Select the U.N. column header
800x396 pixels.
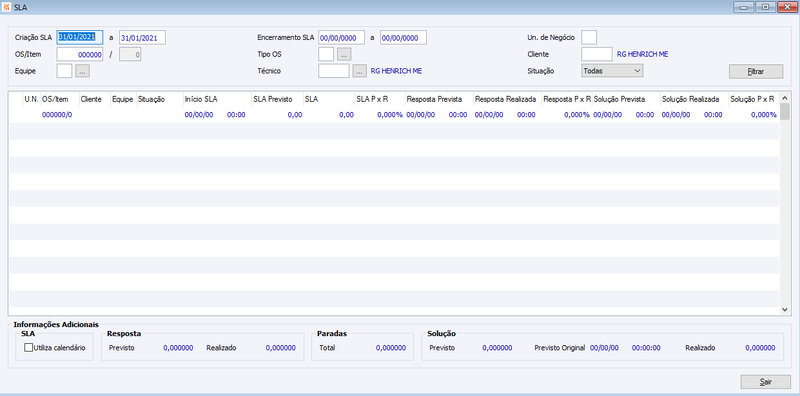pos(31,100)
